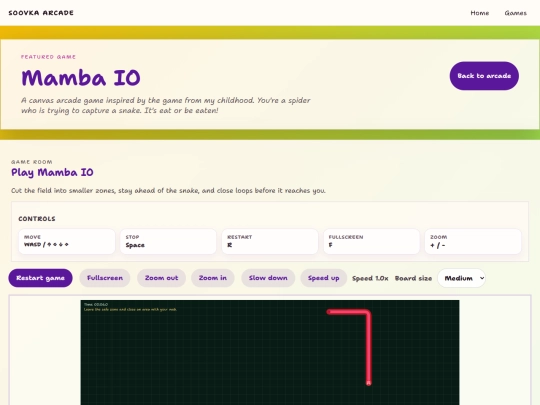Click the Fullscreen F control card
The height and width of the screenshot is (405, 540).
click(371, 241)
